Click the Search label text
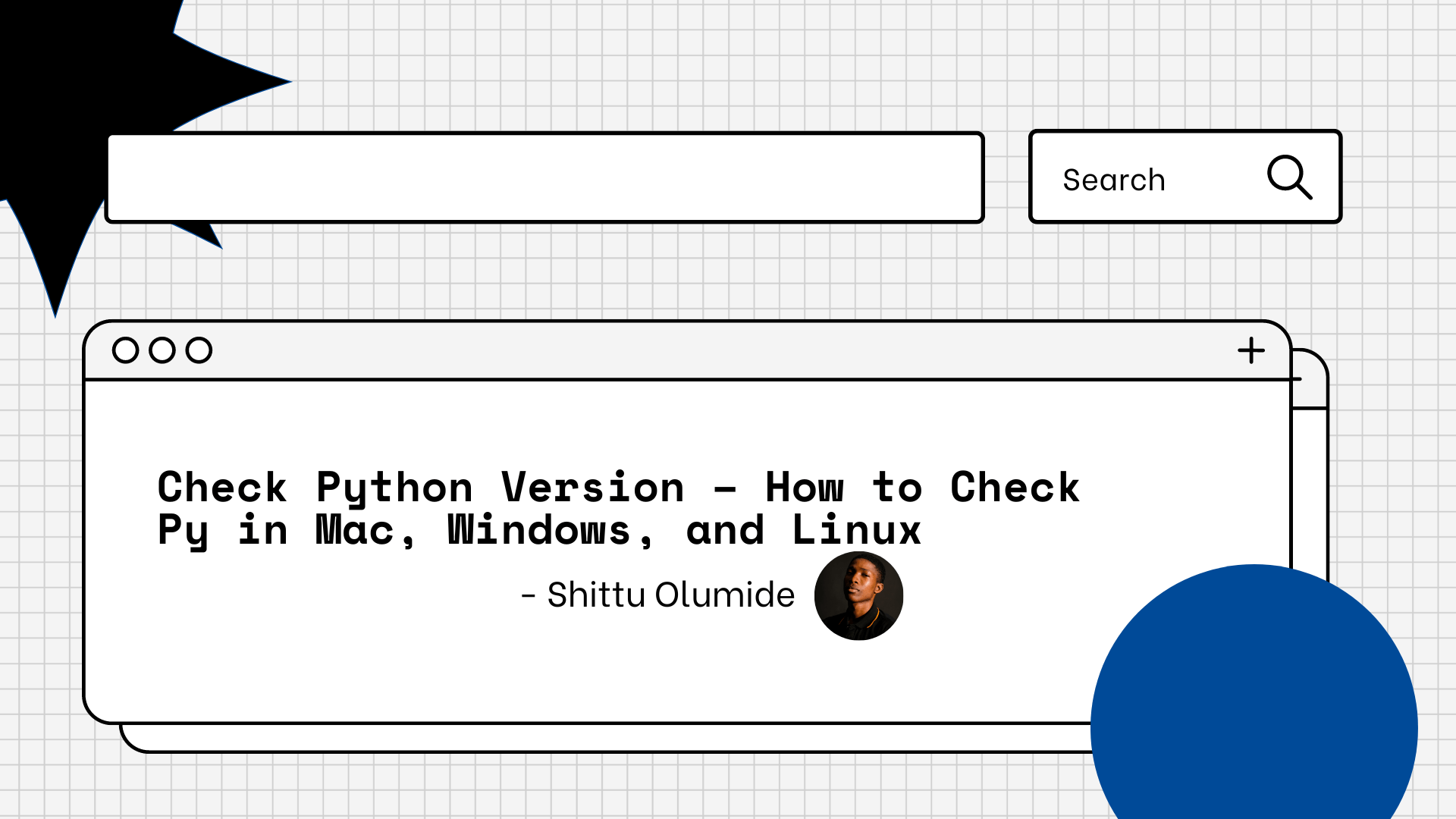Viewport: 1456px width, 819px height. click(1113, 180)
